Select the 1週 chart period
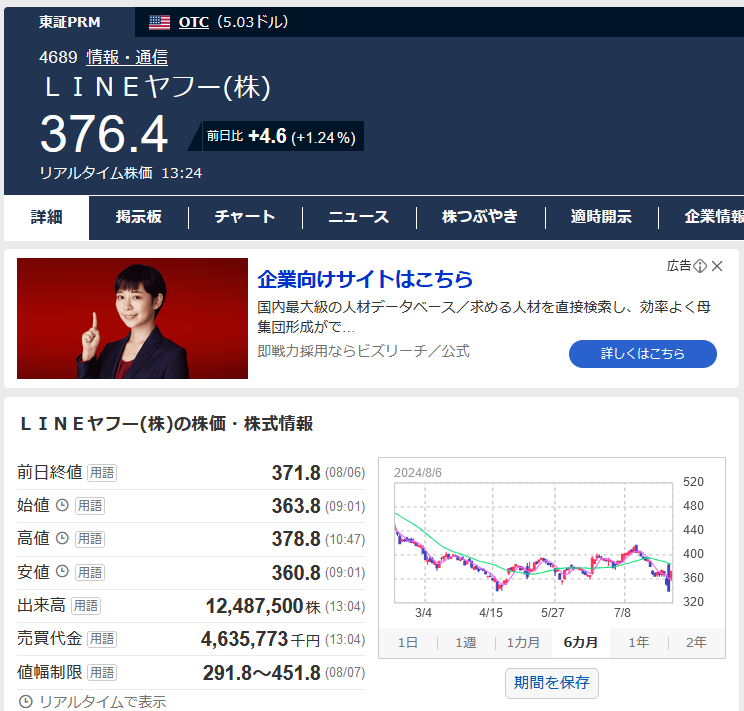The height and width of the screenshot is (711, 744). pyautogui.click(x=465, y=643)
